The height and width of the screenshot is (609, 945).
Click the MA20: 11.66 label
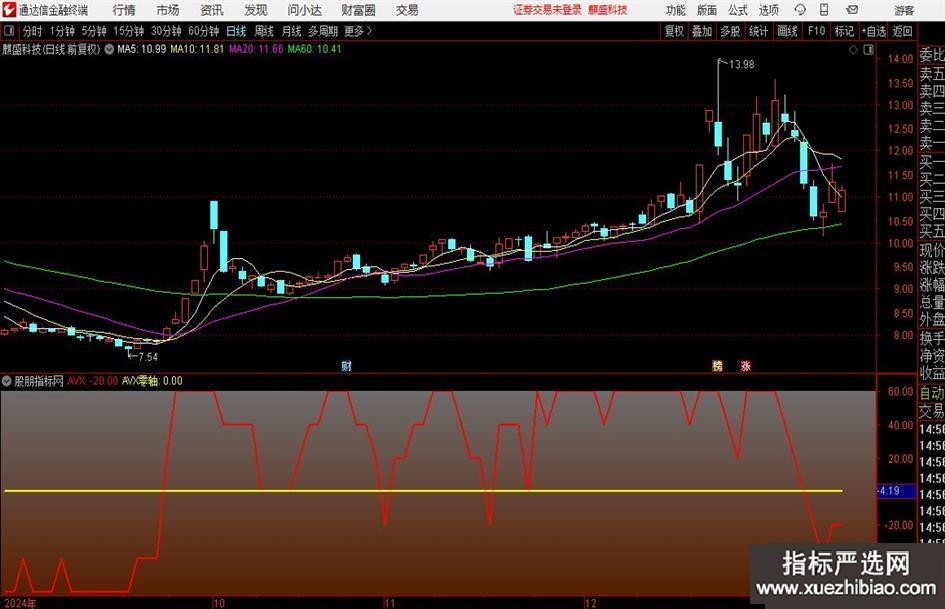(x=256, y=49)
